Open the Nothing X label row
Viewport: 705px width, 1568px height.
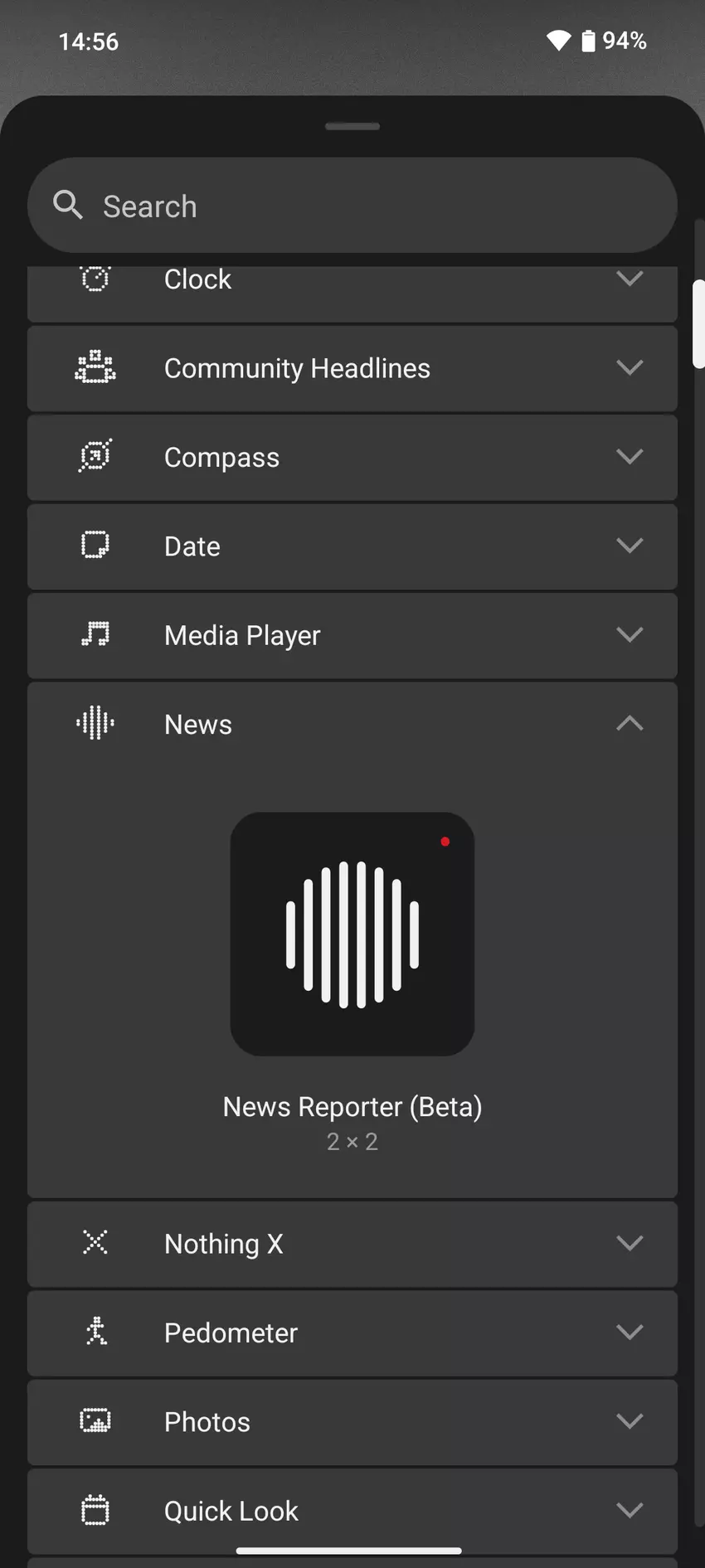coord(224,1244)
